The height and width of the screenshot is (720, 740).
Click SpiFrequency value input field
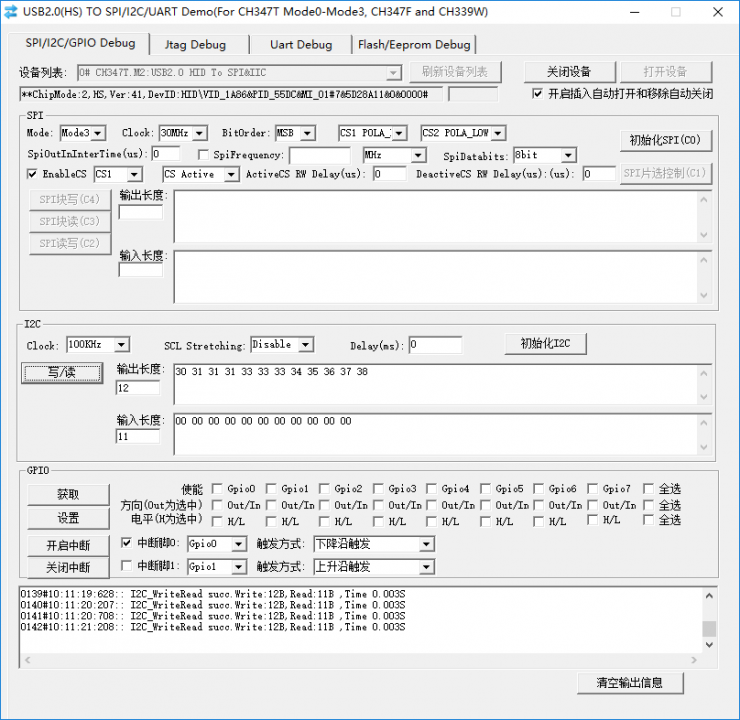[x=320, y=155]
